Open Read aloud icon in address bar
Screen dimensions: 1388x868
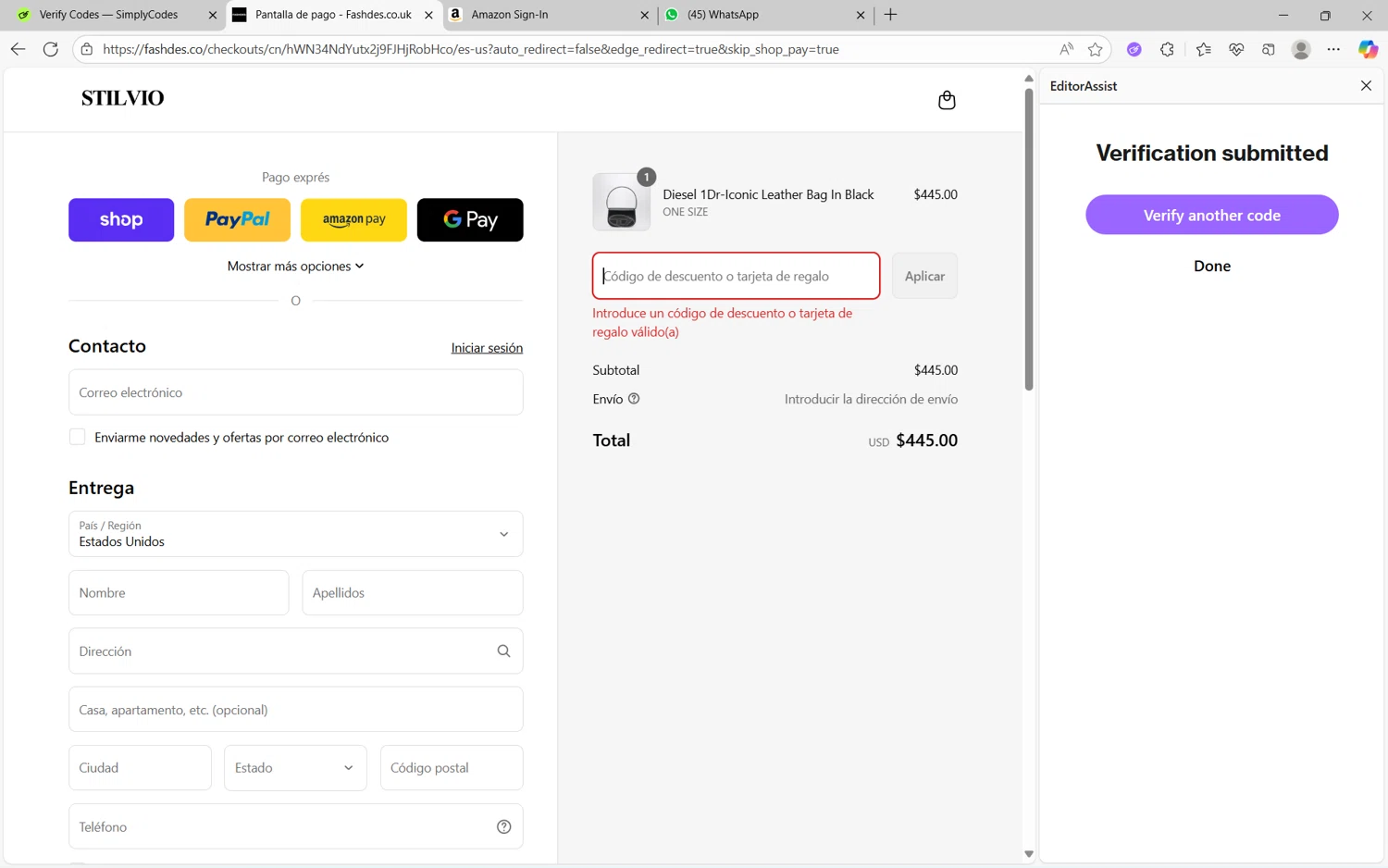pos(1066,49)
